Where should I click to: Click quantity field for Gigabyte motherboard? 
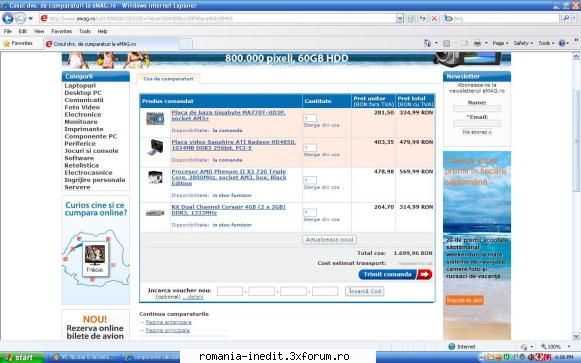click(x=310, y=118)
